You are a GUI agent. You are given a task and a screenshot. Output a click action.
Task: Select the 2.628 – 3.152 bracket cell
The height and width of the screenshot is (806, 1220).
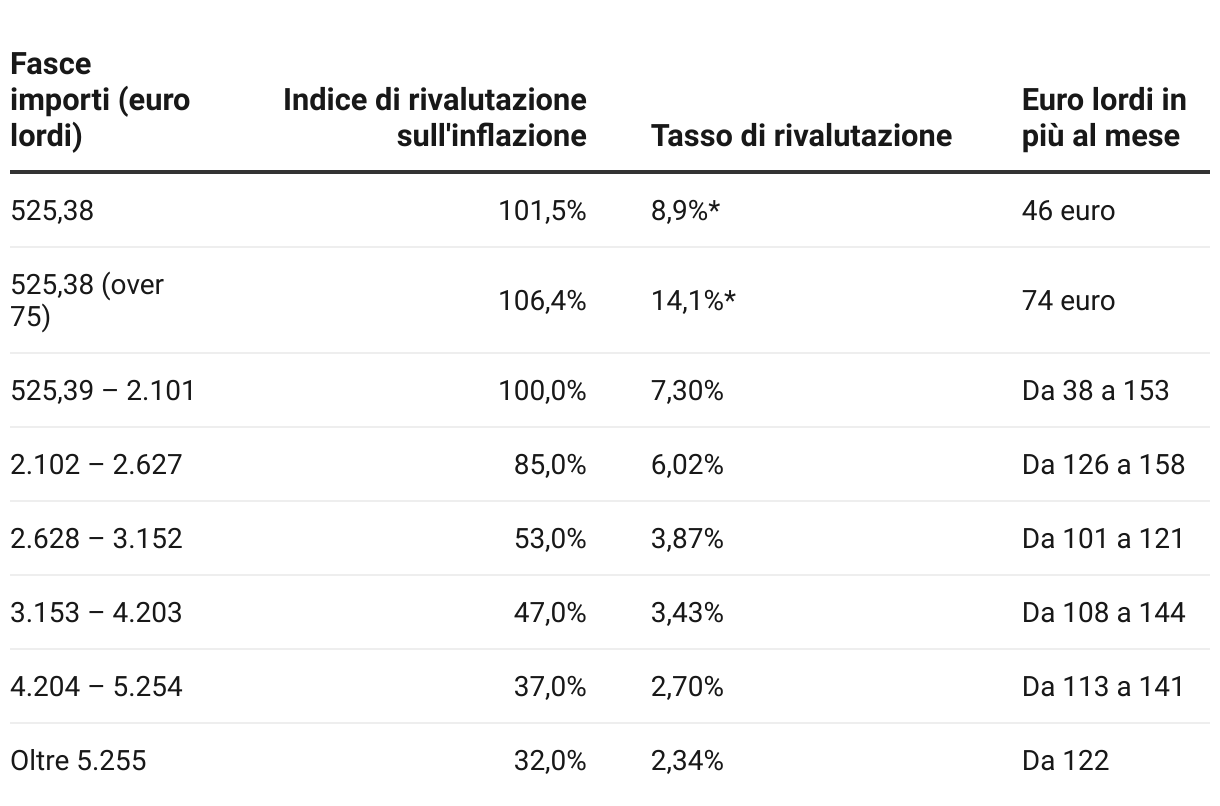96,538
